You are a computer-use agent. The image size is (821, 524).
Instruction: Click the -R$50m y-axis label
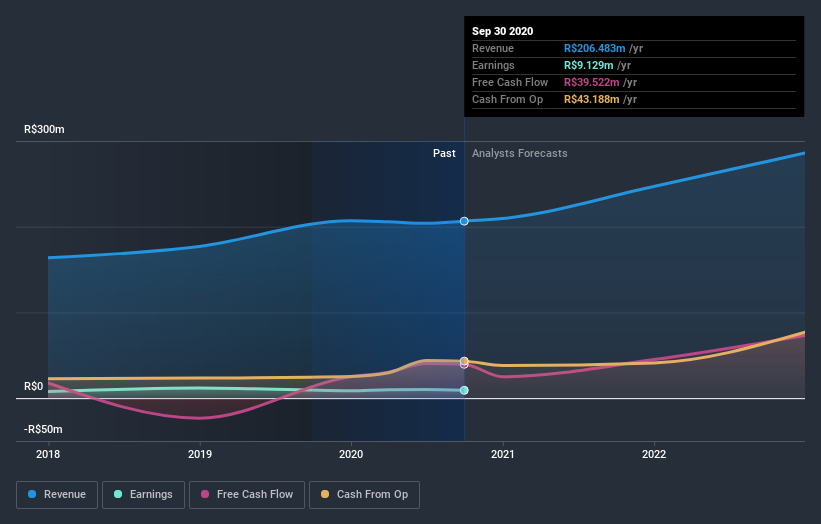point(43,429)
